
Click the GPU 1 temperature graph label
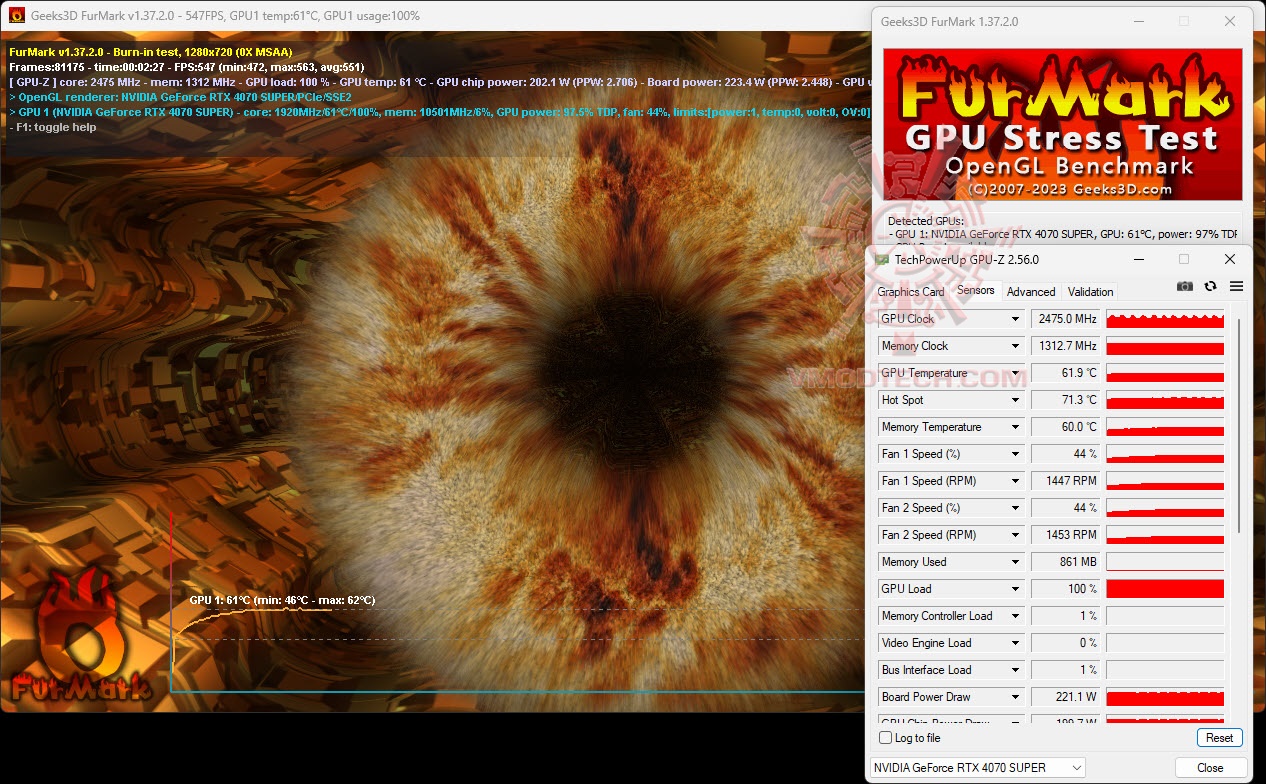tap(282, 600)
